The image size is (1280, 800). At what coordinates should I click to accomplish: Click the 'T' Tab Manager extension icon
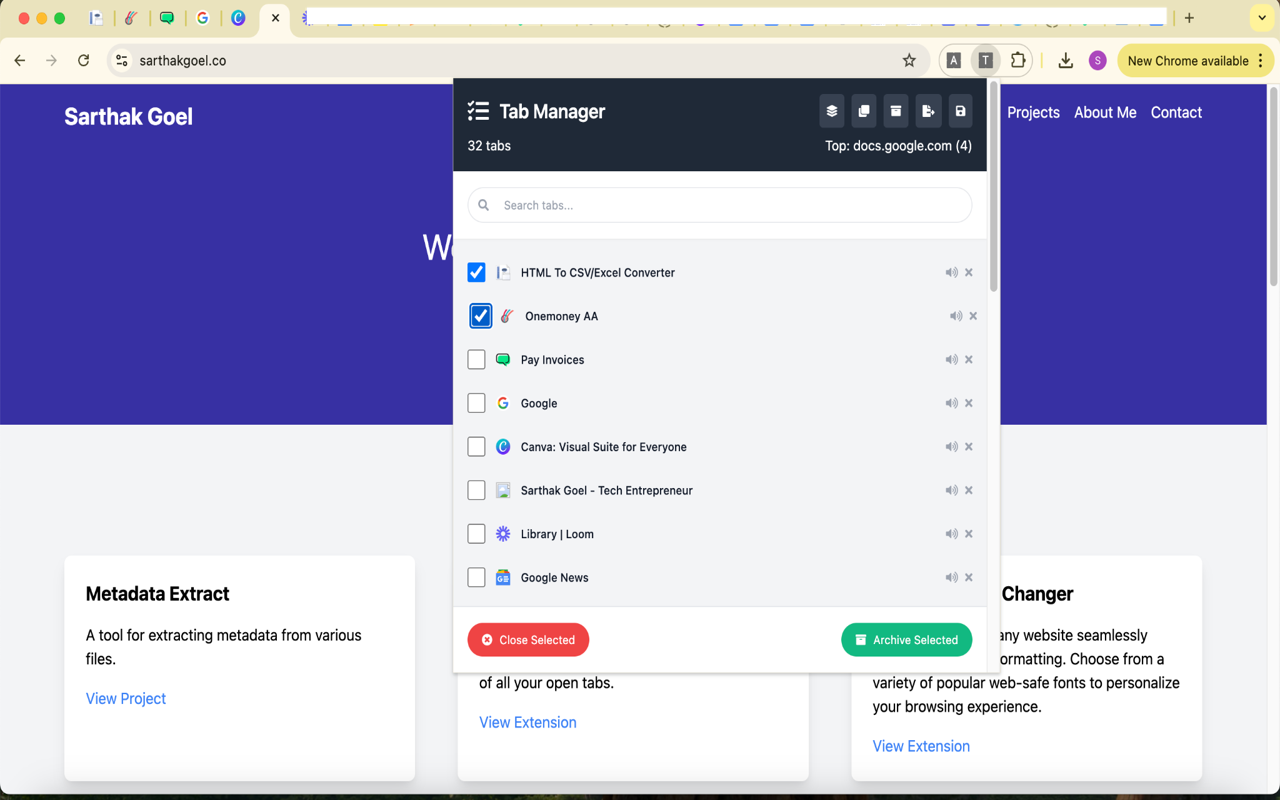pos(986,61)
